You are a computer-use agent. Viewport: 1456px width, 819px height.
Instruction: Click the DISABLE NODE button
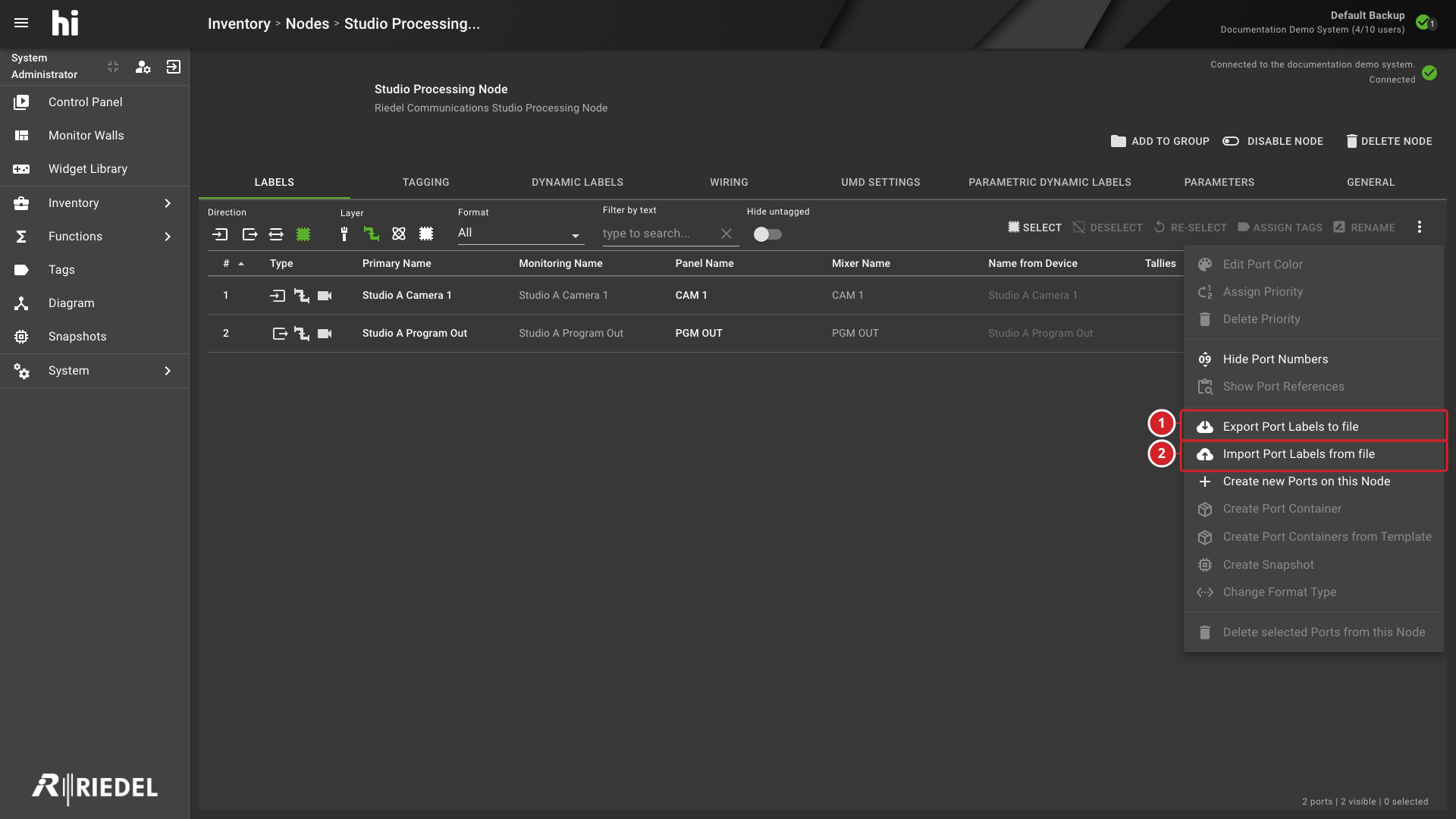1273,142
